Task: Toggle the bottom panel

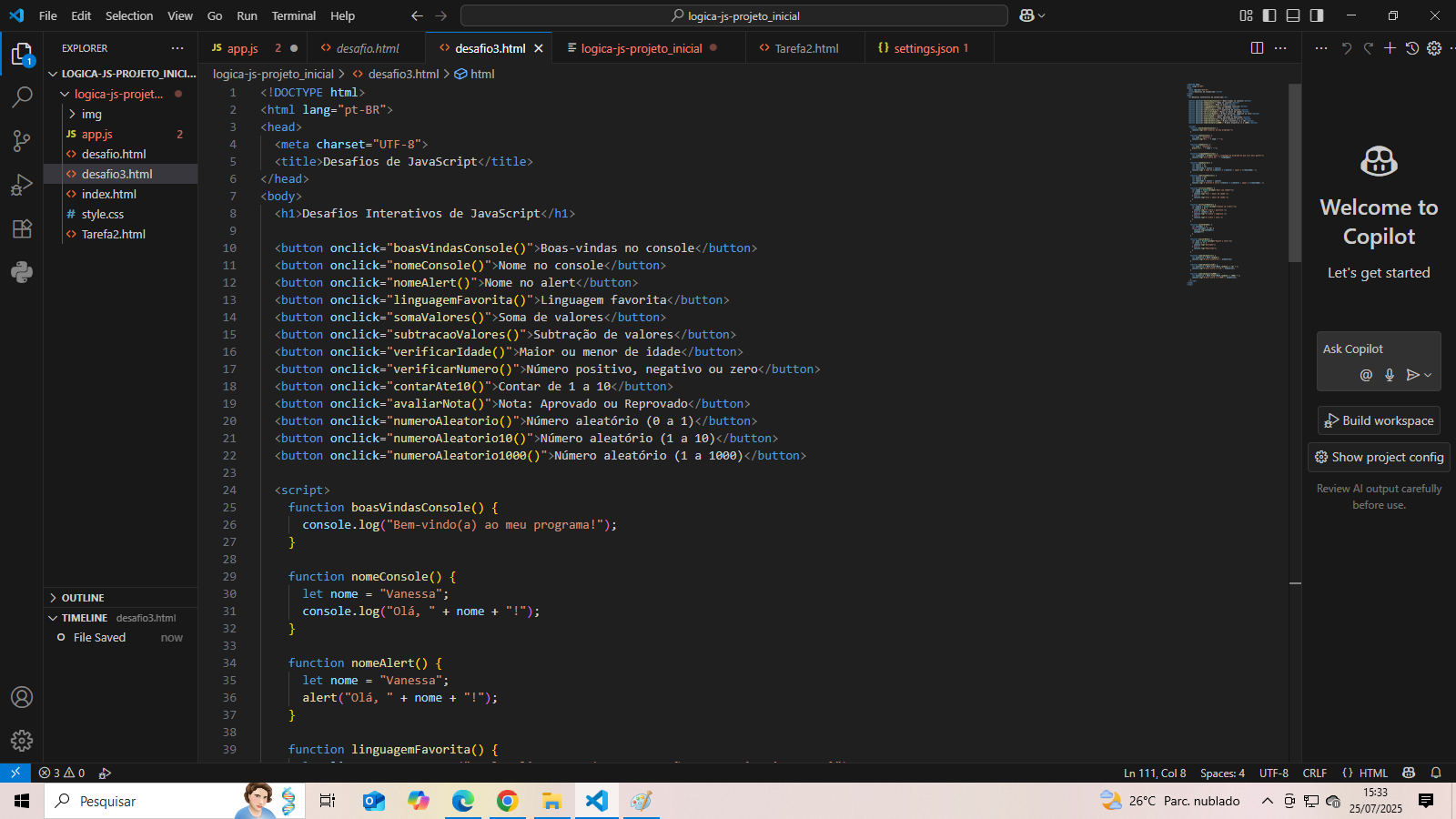Action: click(x=1293, y=15)
